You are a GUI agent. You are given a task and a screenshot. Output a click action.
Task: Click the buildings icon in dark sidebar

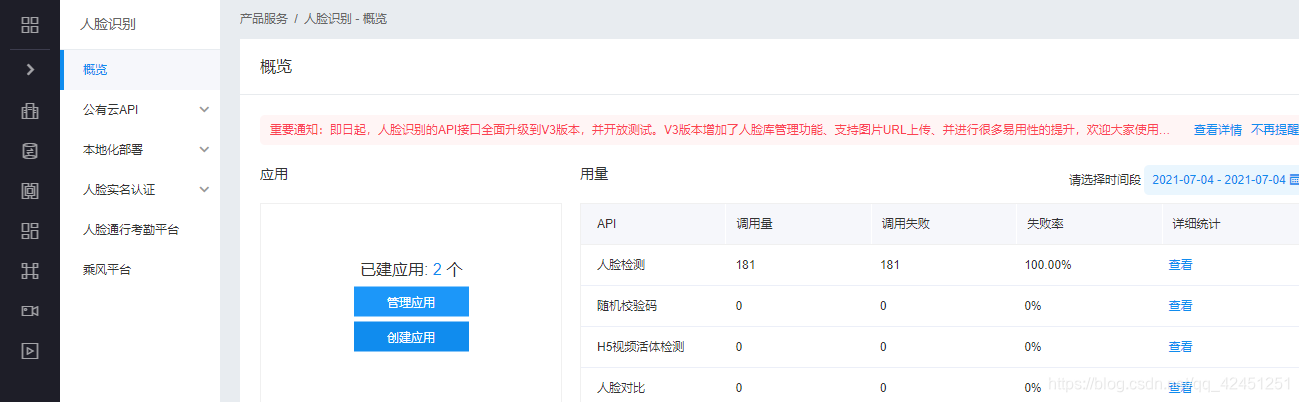pyautogui.click(x=30, y=110)
